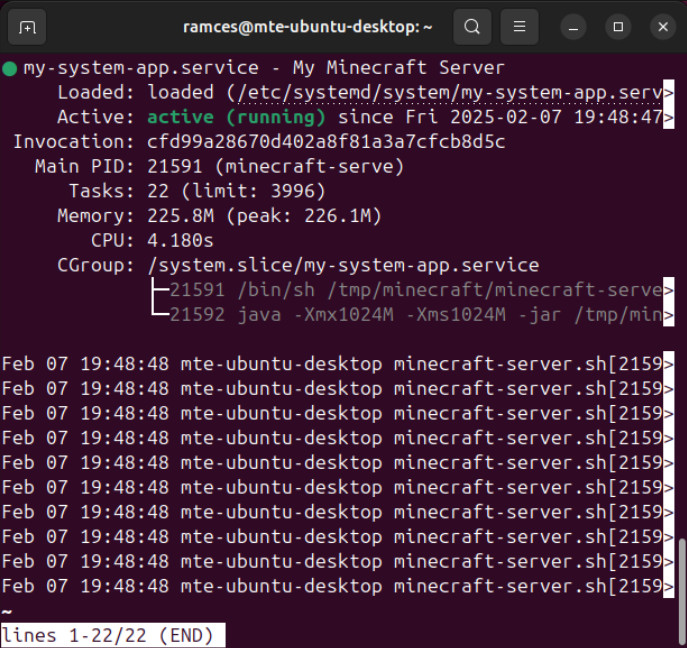Click the window title ramces@mte-ubuntu-desktop
This screenshot has height=648, width=687.
pyautogui.click(x=308, y=27)
